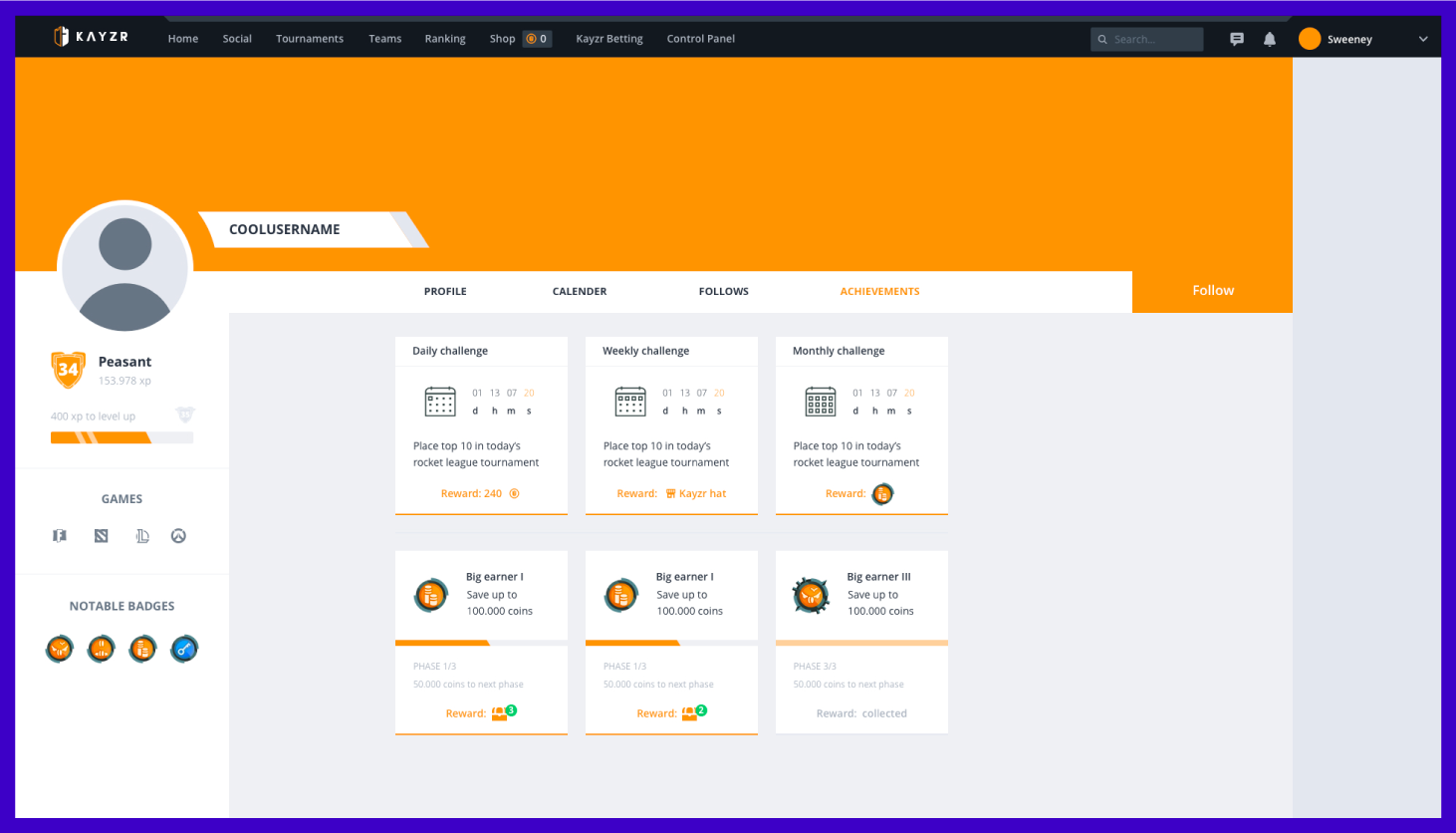
Task: Open notifications via the bell icon
Action: pyautogui.click(x=1269, y=38)
